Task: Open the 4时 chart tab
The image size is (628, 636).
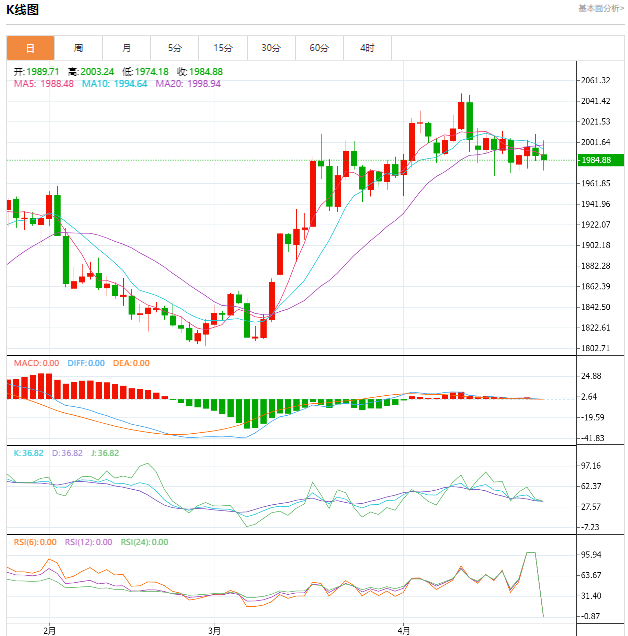Action: 367,48
